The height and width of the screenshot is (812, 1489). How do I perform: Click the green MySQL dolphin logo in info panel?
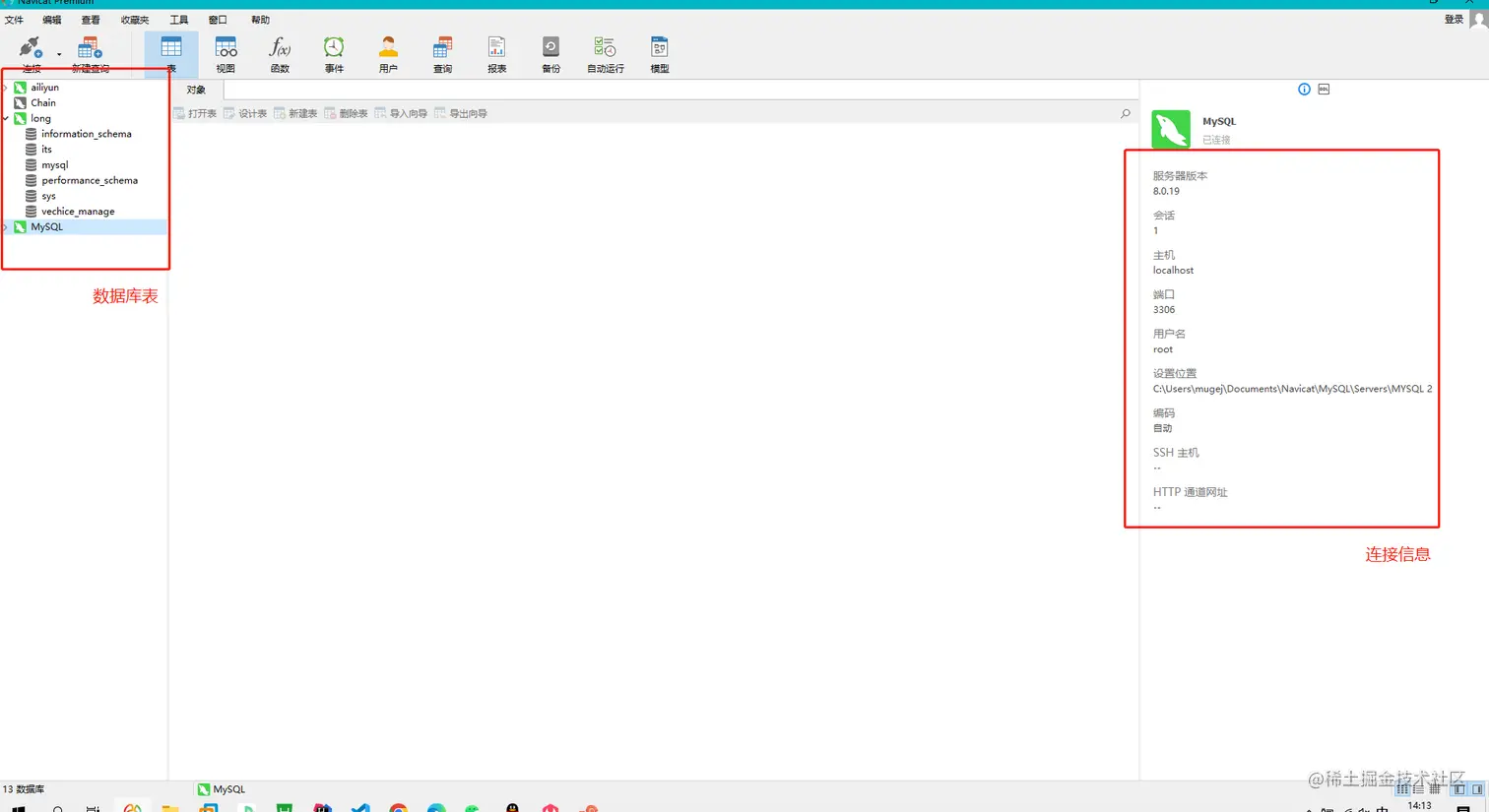(x=1171, y=129)
